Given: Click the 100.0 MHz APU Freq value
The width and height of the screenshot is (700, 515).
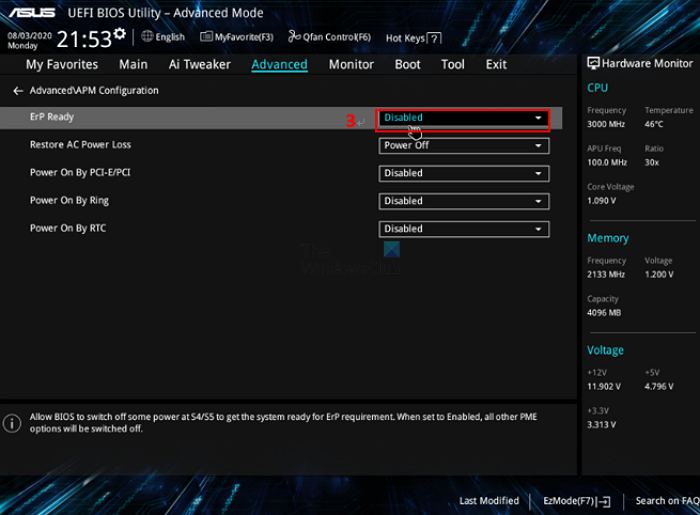Looking at the screenshot, I should point(607,162).
